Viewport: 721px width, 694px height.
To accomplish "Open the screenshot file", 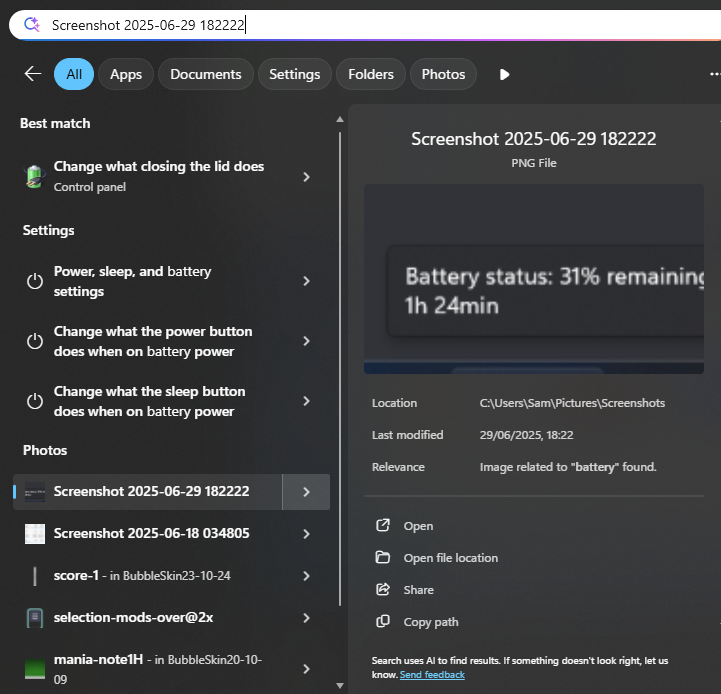I will [x=418, y=526].
